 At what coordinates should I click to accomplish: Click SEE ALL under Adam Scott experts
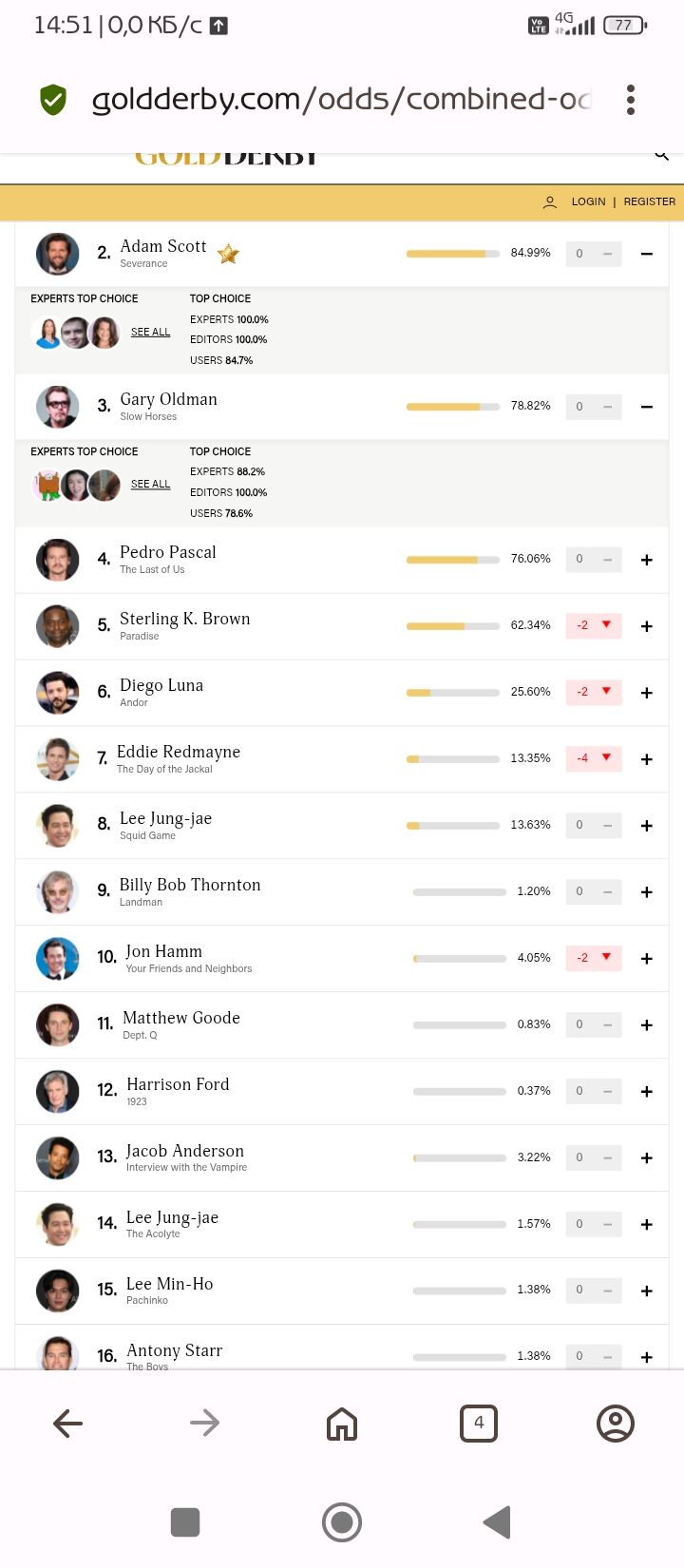coord(151,332)
